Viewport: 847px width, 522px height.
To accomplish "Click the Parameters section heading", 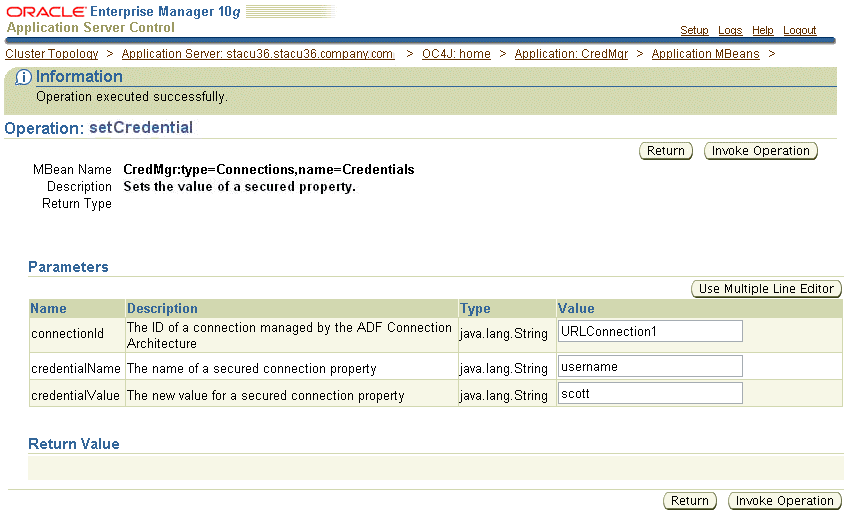I will click(x=68, y=267).
